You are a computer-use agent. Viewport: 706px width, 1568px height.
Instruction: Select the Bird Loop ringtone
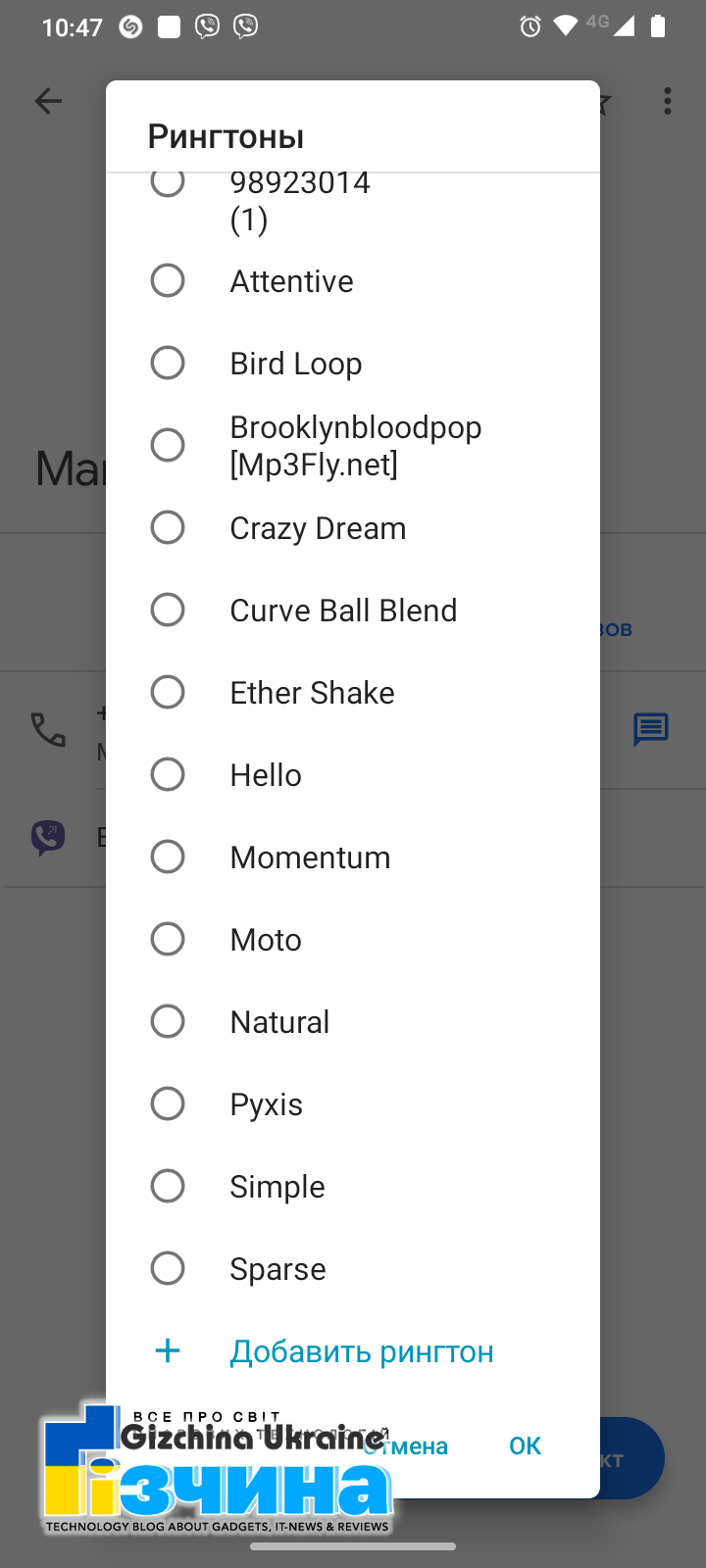tap(168, 363)
